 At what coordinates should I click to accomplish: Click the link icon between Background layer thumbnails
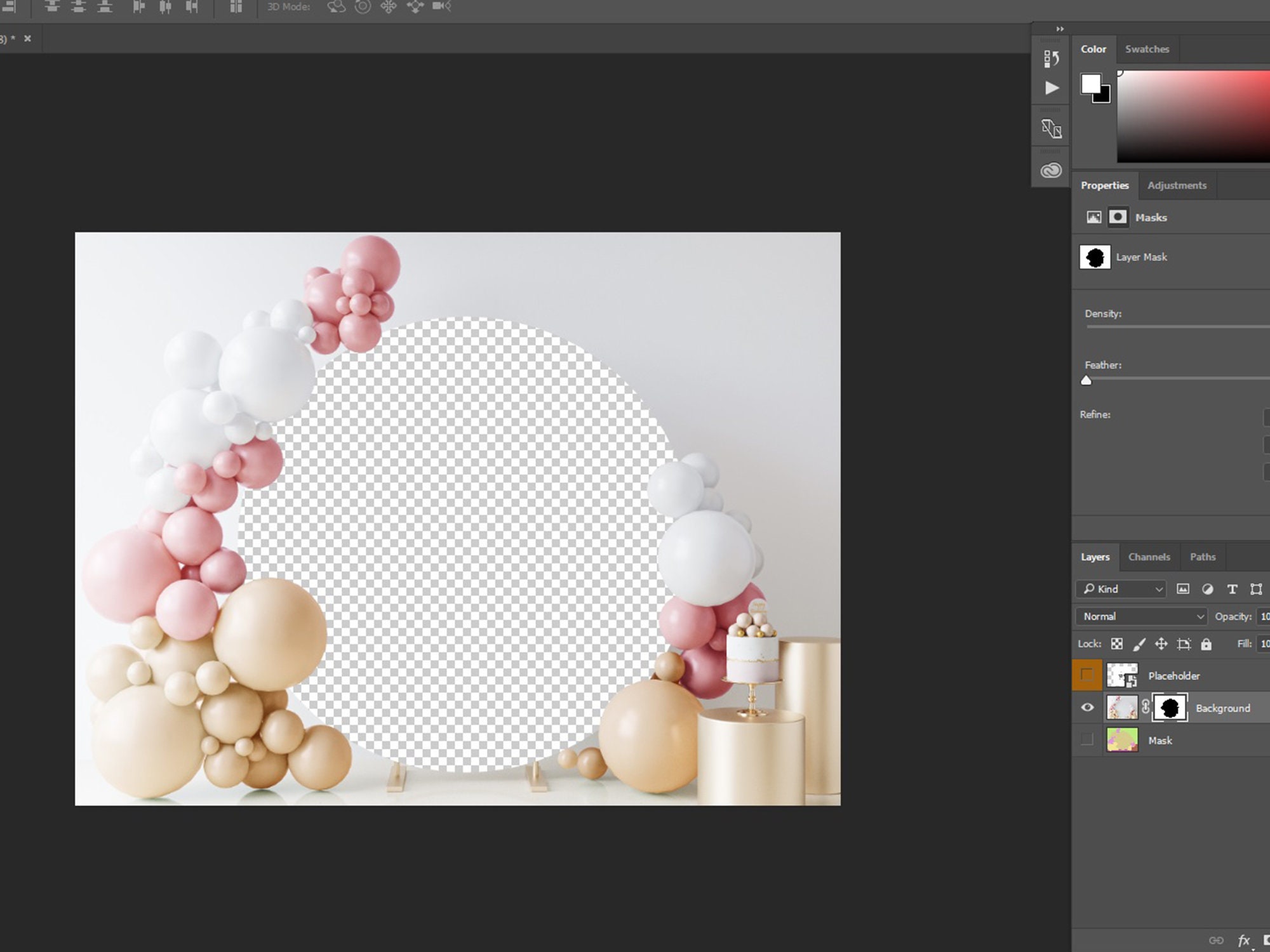(x=1146, y=706)
